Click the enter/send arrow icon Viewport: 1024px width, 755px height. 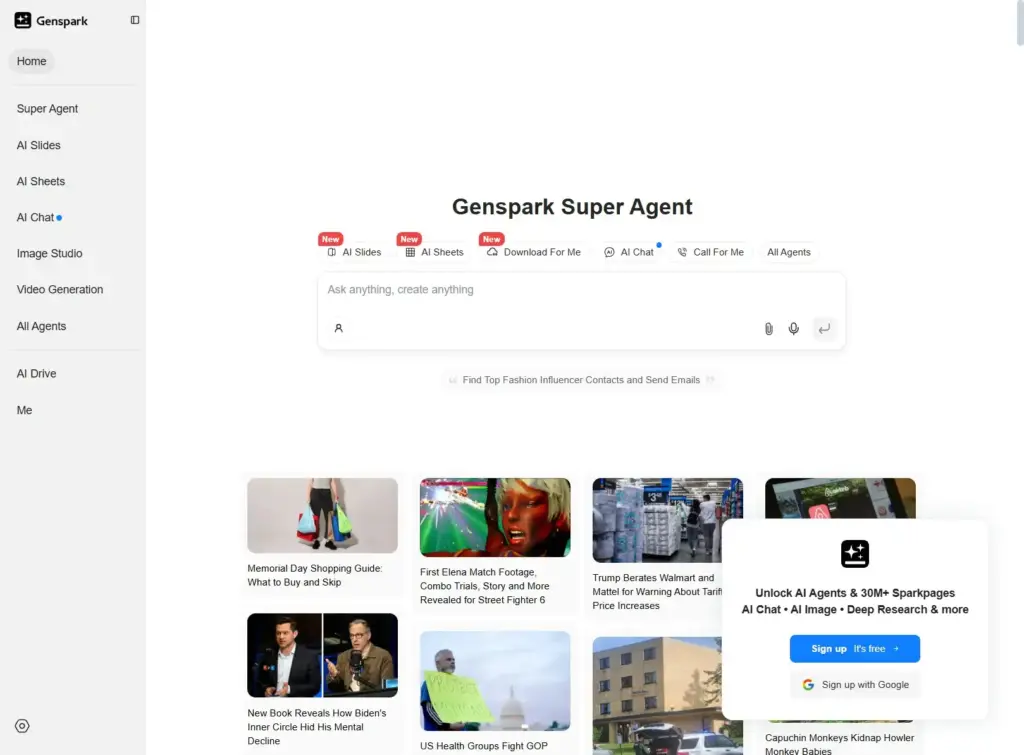[x=824, y=329]
